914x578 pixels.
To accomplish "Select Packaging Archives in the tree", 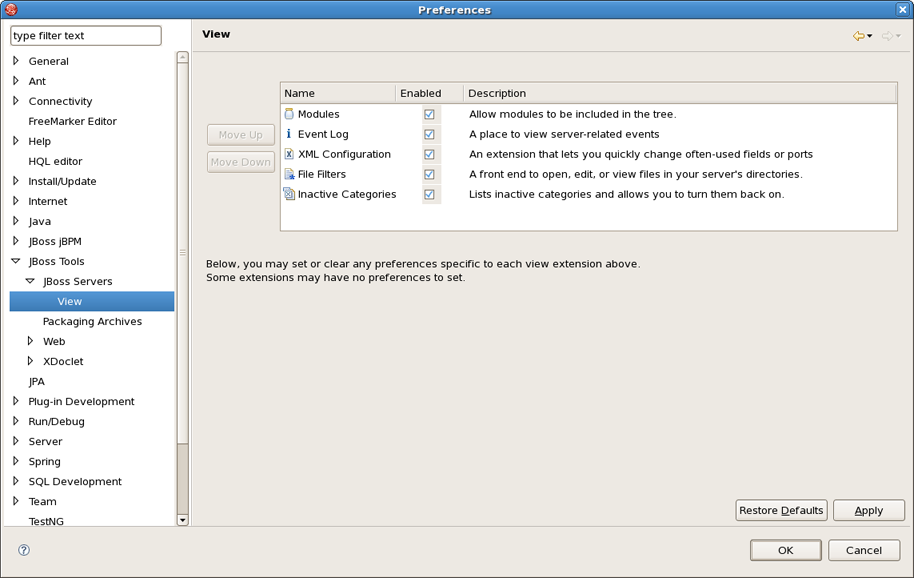I will click(x=92, y=322).
